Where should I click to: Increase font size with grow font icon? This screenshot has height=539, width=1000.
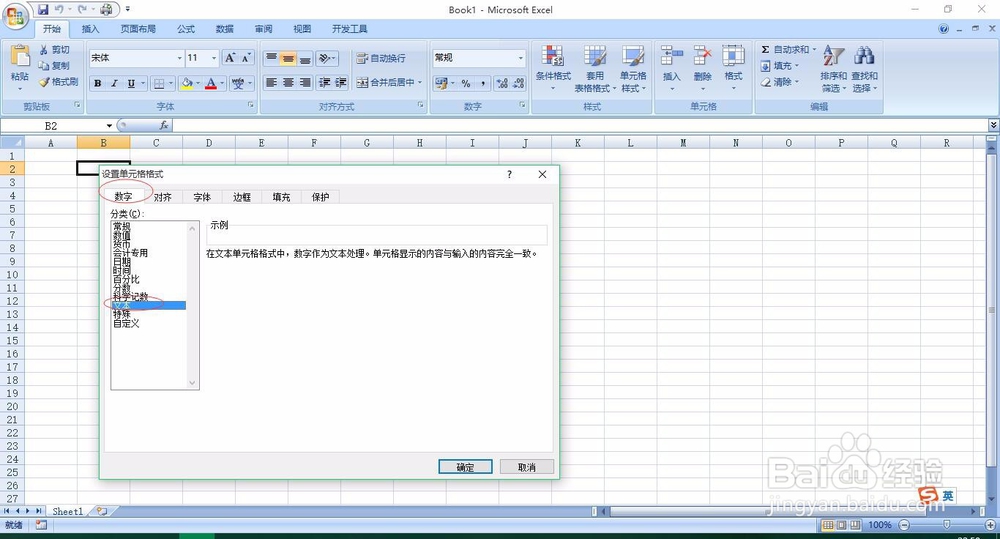[230, 58]
